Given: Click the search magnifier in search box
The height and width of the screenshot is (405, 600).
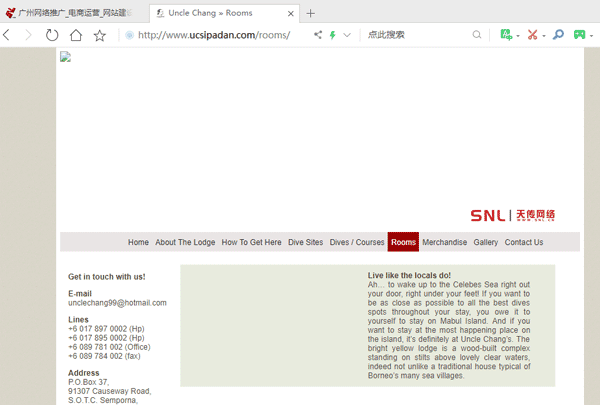Looking at the screenshot, I should [477, 35].
